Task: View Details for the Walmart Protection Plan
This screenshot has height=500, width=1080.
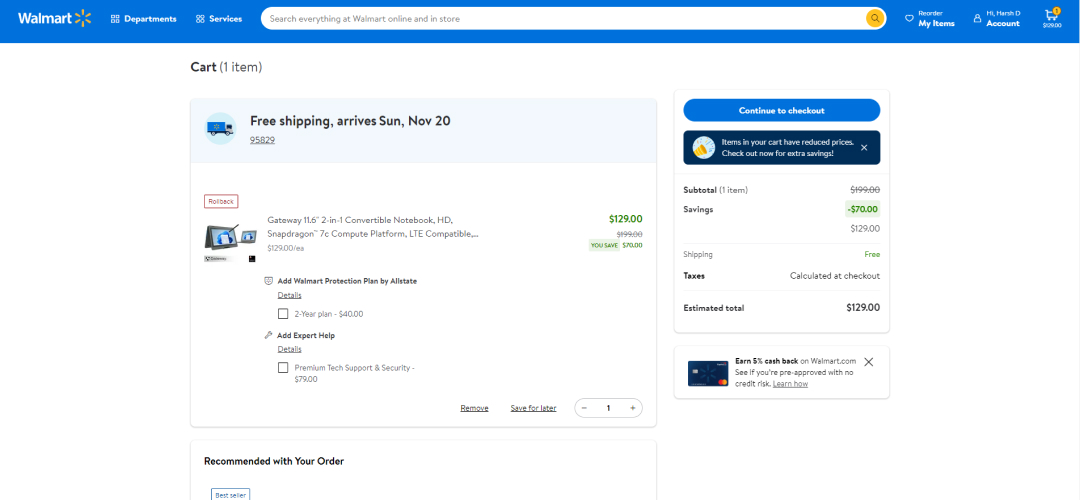Action: (x=289, y=295)
